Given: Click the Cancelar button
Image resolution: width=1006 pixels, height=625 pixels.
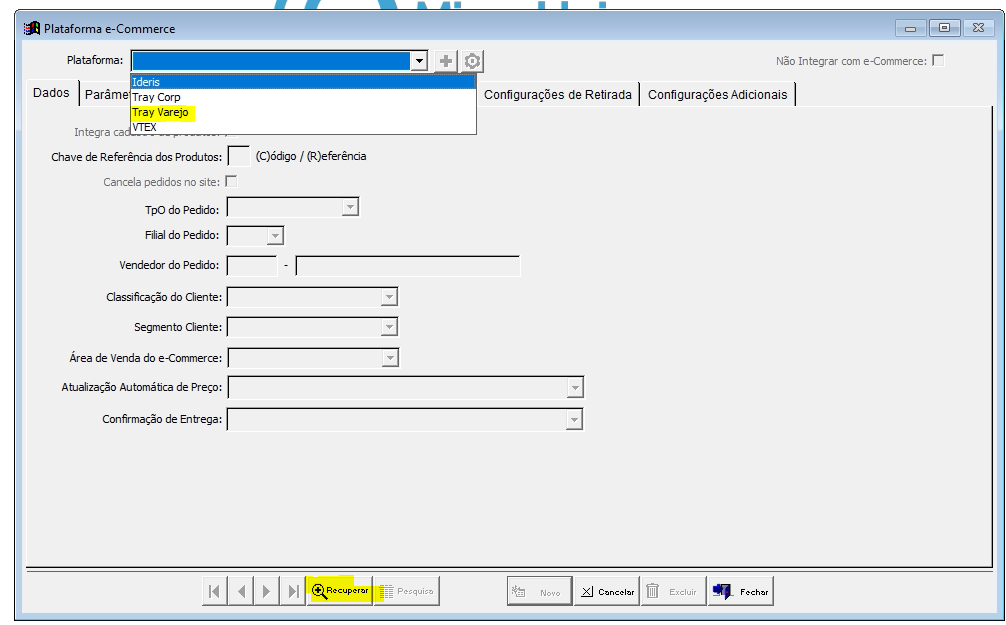Looking at the screenshot, I should click(x=607, y=591).
